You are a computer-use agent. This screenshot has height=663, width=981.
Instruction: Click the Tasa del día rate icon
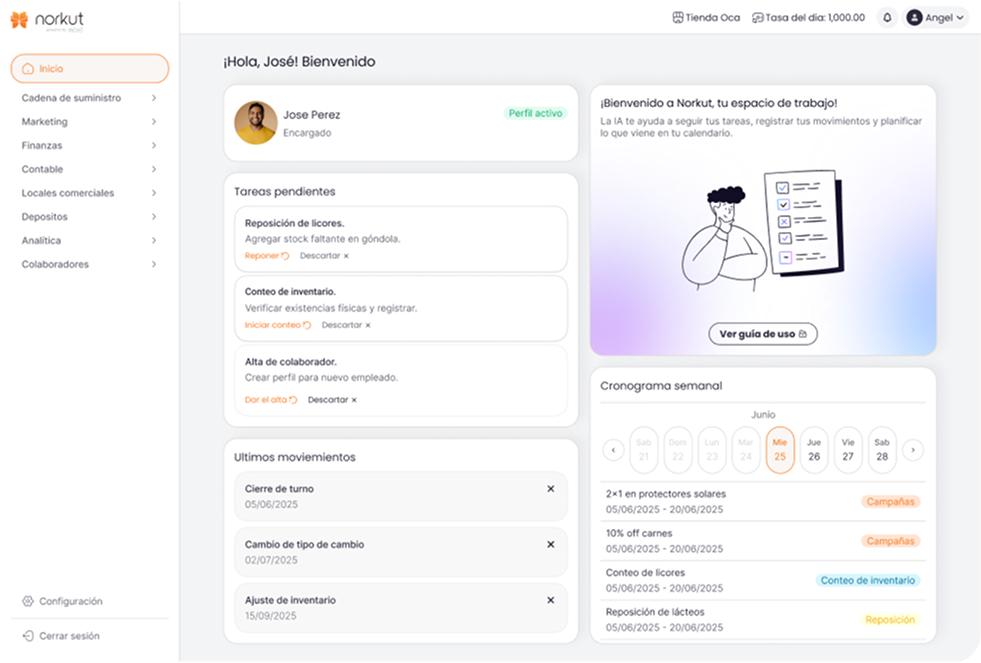click(x=757, y=18)
